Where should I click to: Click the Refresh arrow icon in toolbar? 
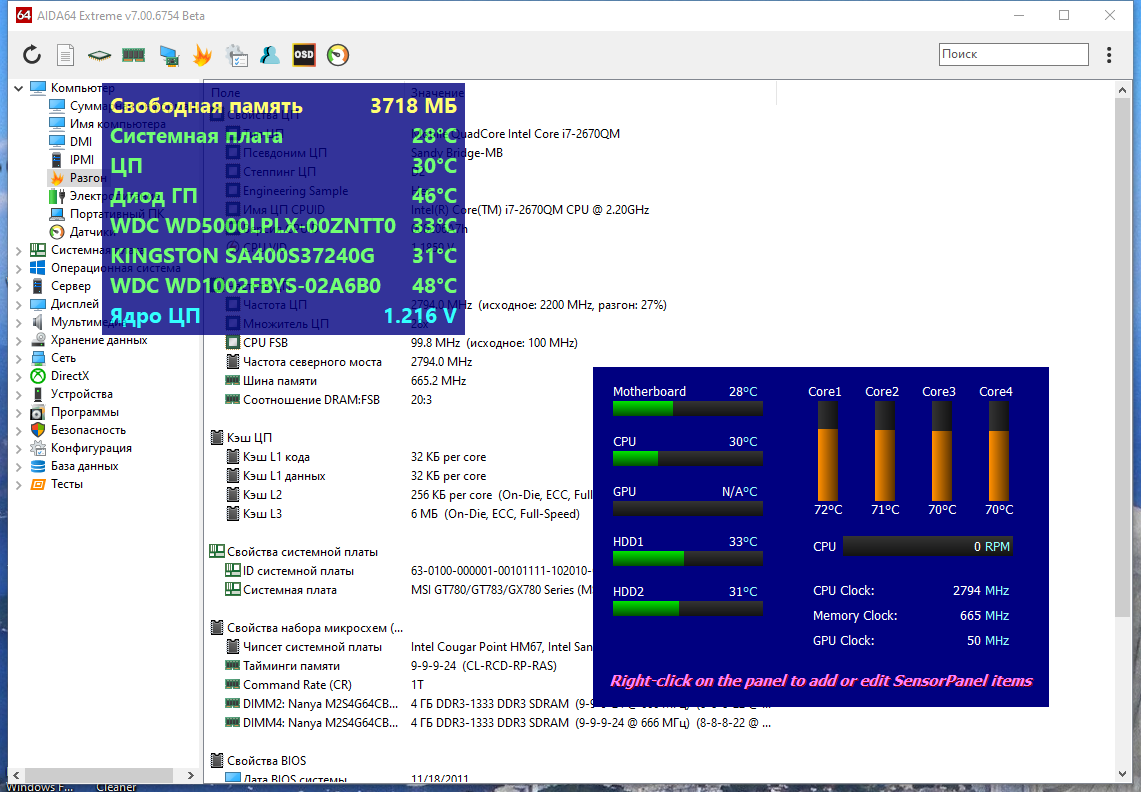(31, 55)
